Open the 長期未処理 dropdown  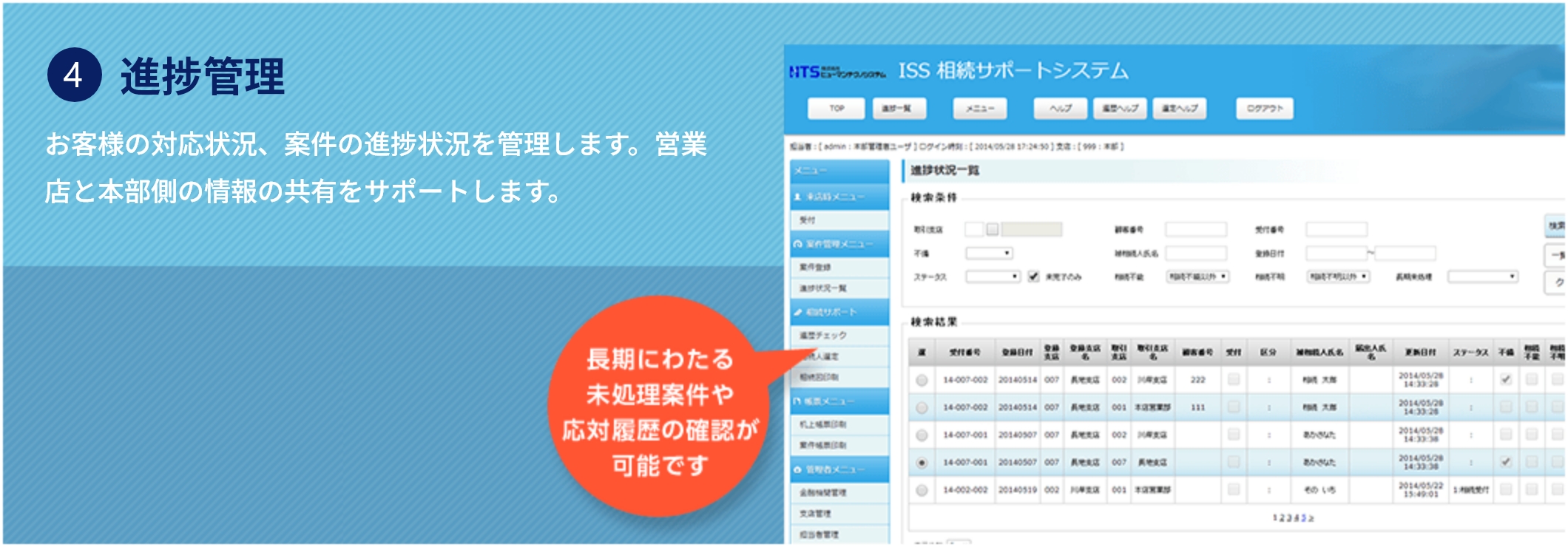pyautogui.click(x=1483, y=276)
